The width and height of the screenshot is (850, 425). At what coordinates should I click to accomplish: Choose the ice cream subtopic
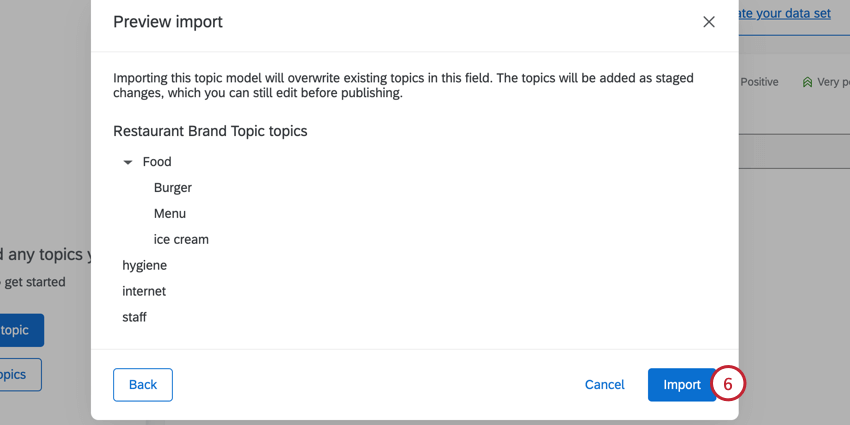[181, 240]
